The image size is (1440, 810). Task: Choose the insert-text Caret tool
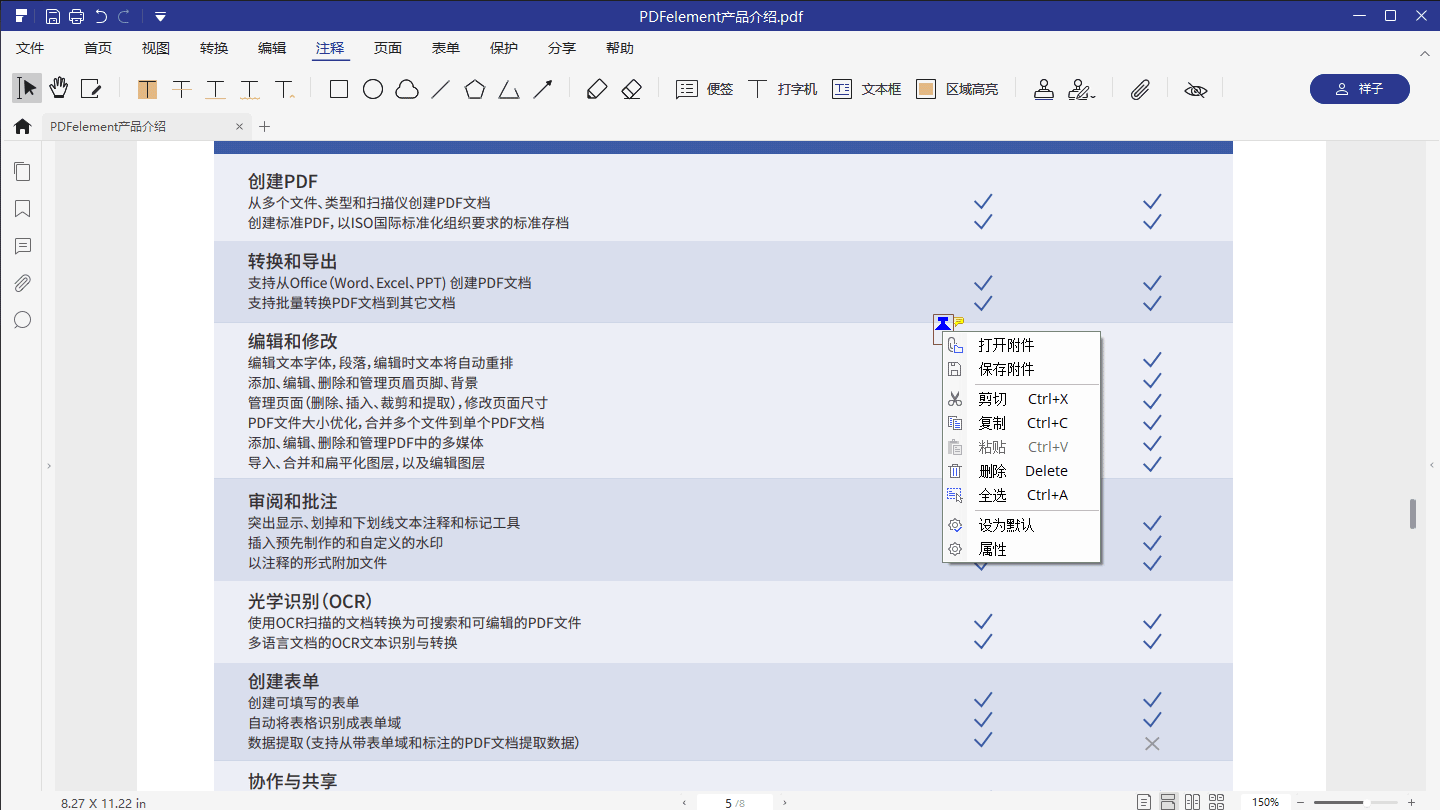pos(285,89)
